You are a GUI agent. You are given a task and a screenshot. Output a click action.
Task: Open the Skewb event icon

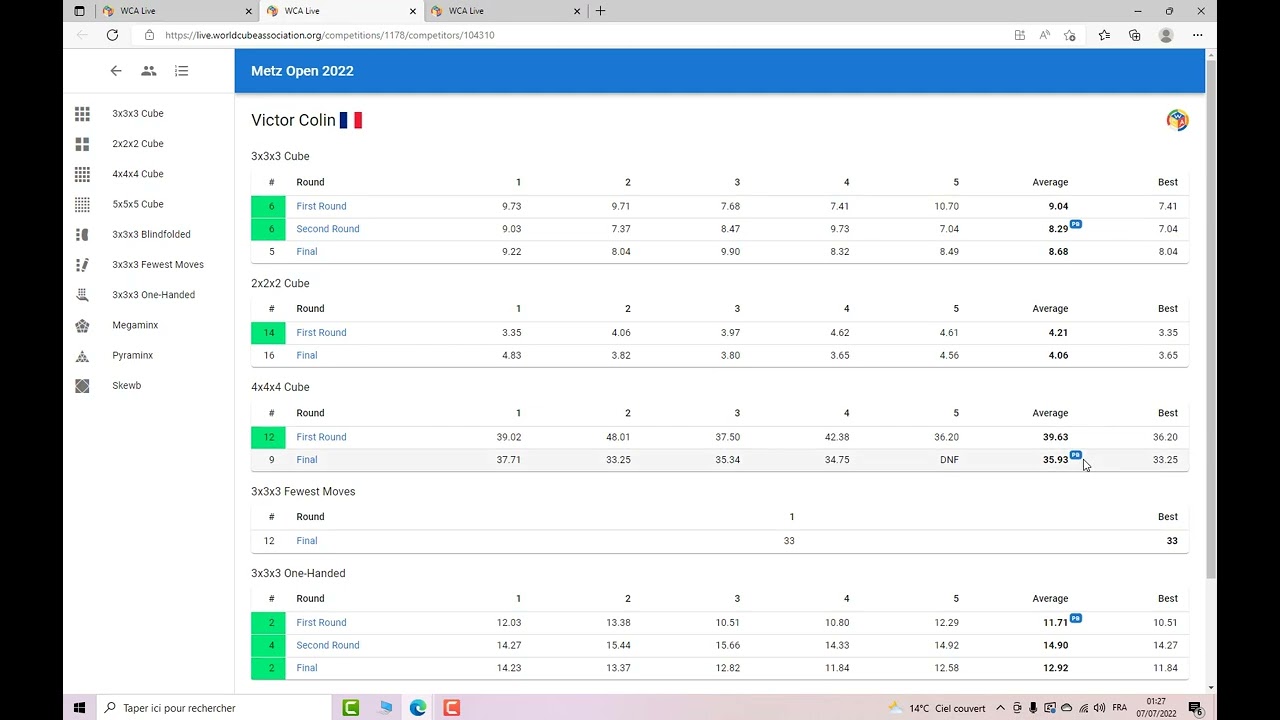coord(82,386)
